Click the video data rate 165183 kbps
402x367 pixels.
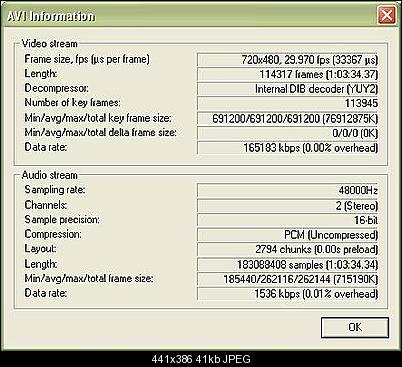[288, 148]
